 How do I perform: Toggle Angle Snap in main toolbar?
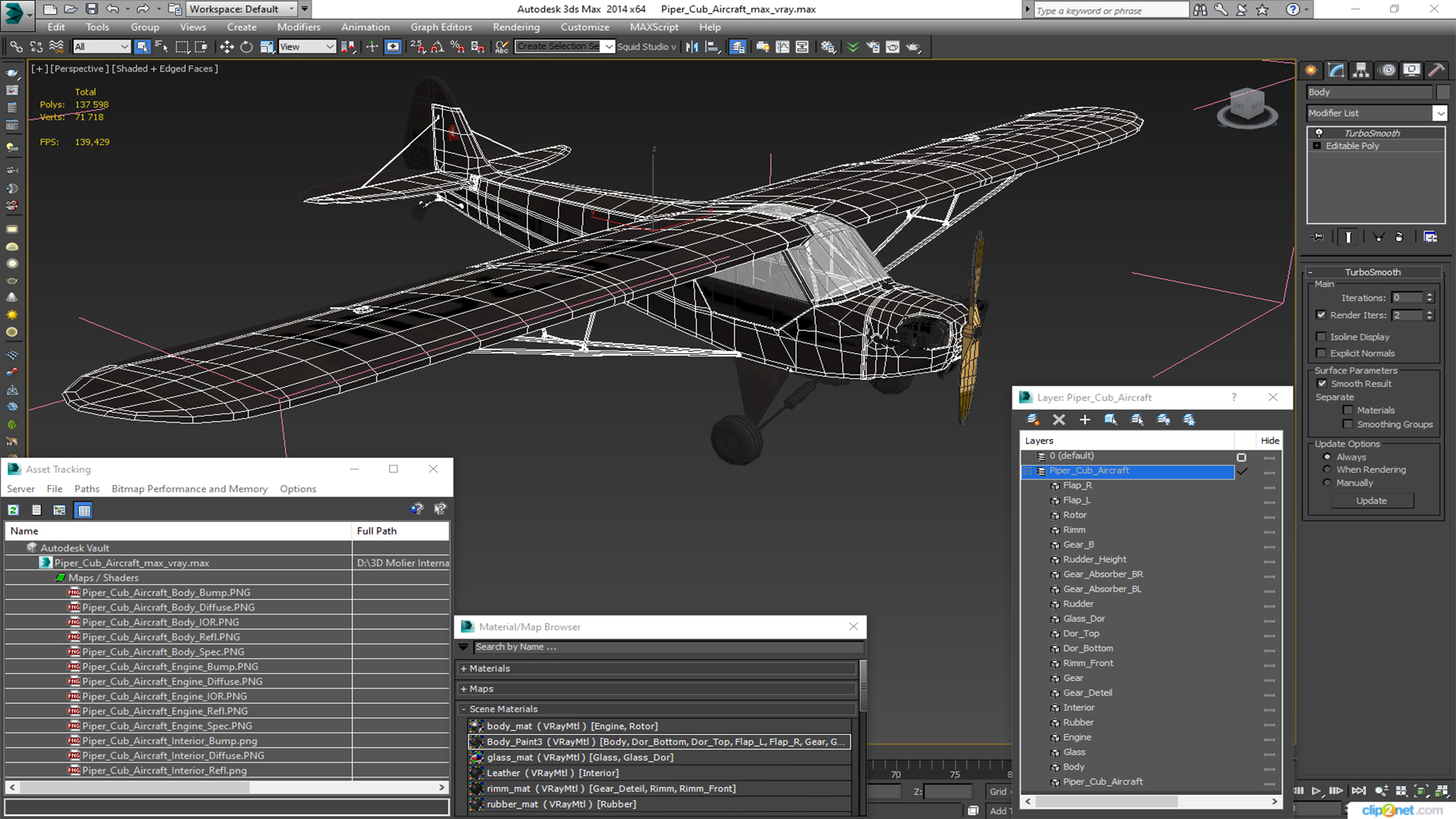tap(438, 47)
